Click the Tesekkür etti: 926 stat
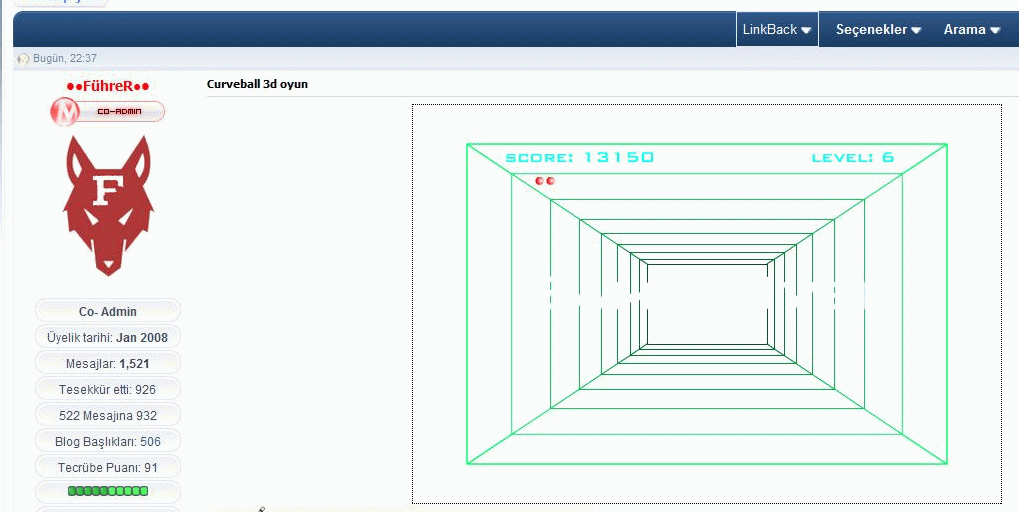The width and height of the screenshot is (1019, 512). (107, 390)
